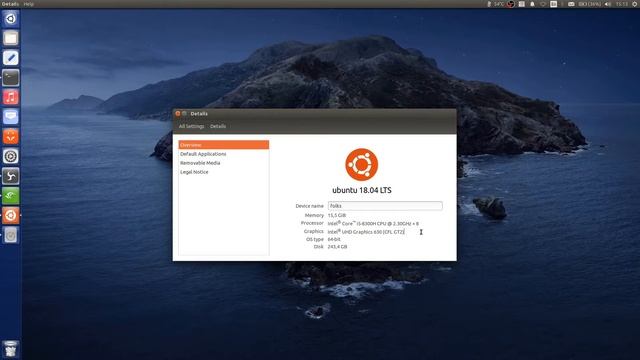Click the OS type value 64-bit
Screen dimensions: 640x360
334,239
